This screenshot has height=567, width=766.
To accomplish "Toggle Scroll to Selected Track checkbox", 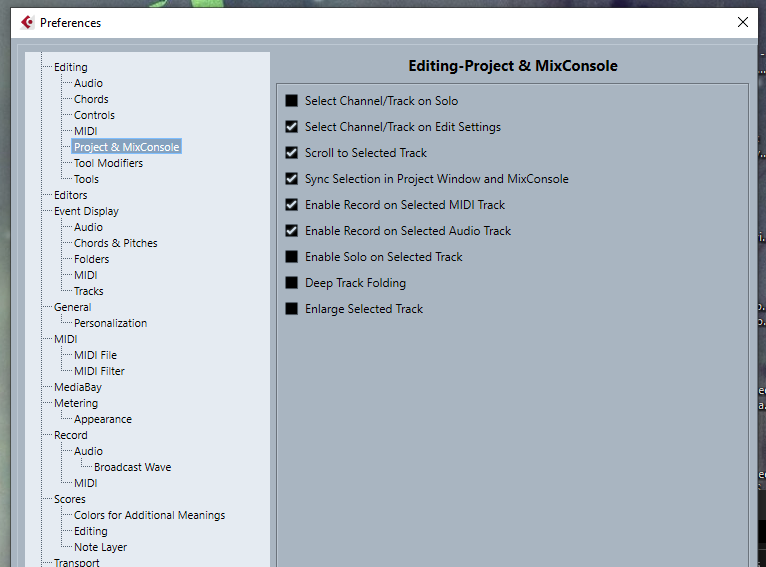I will tap(292, 153).
